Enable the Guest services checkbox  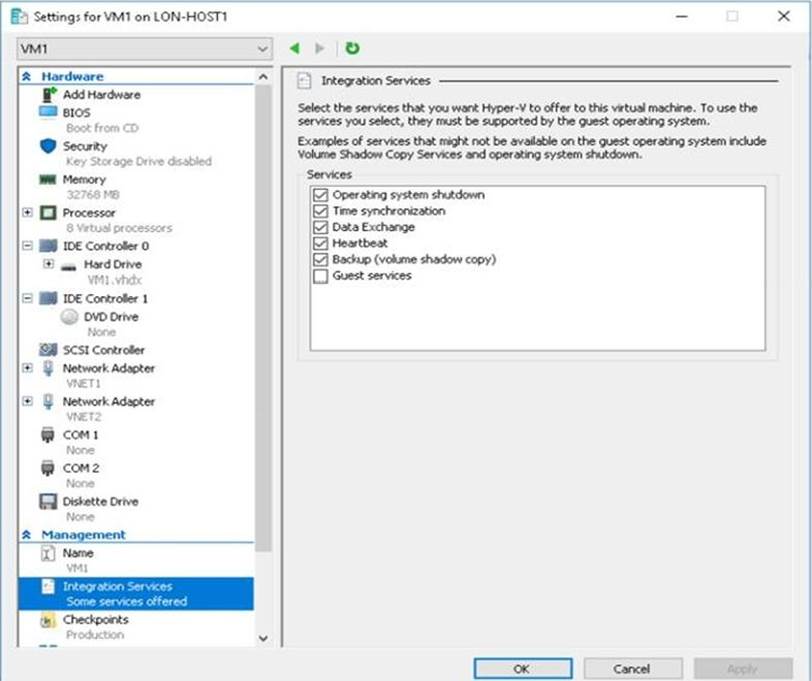point(320,276)
